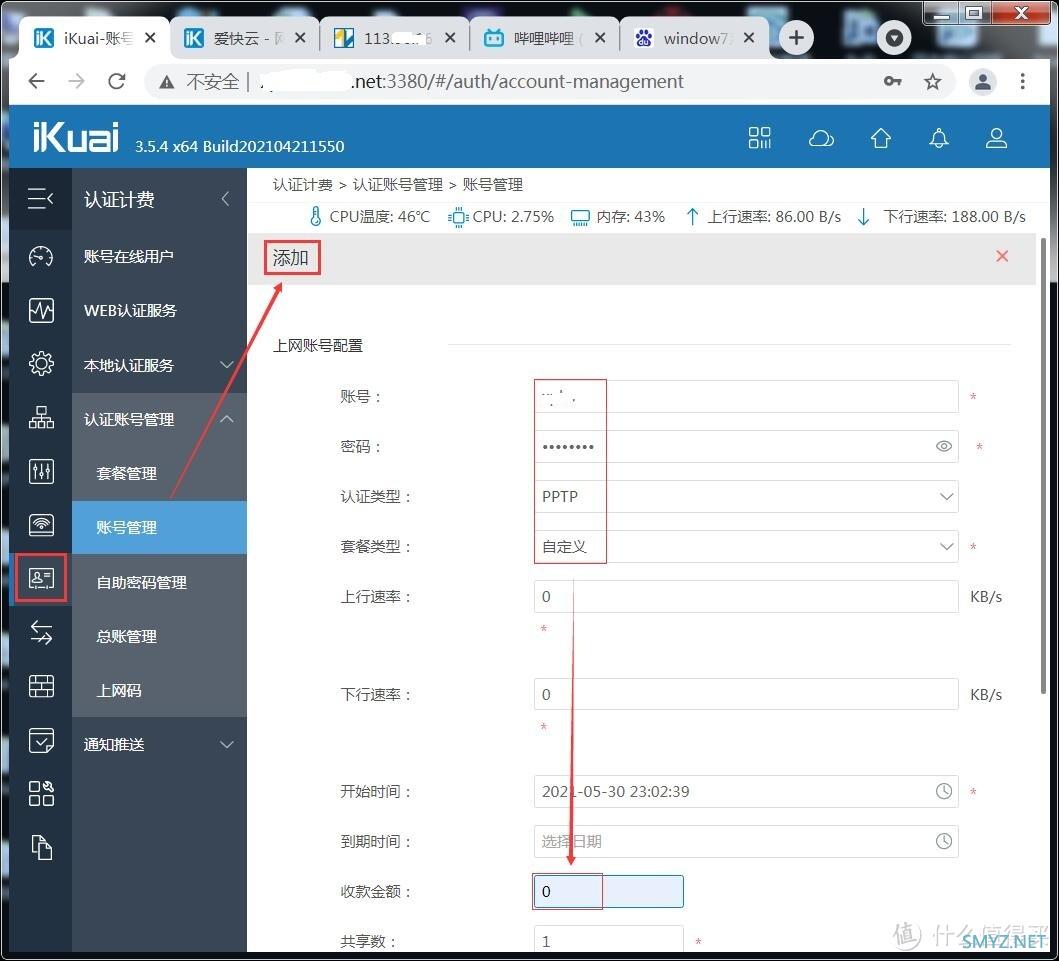Click the 下行速率 input field
The height and width of the screenshot is (961, 1059).
(x=746, y=694)
